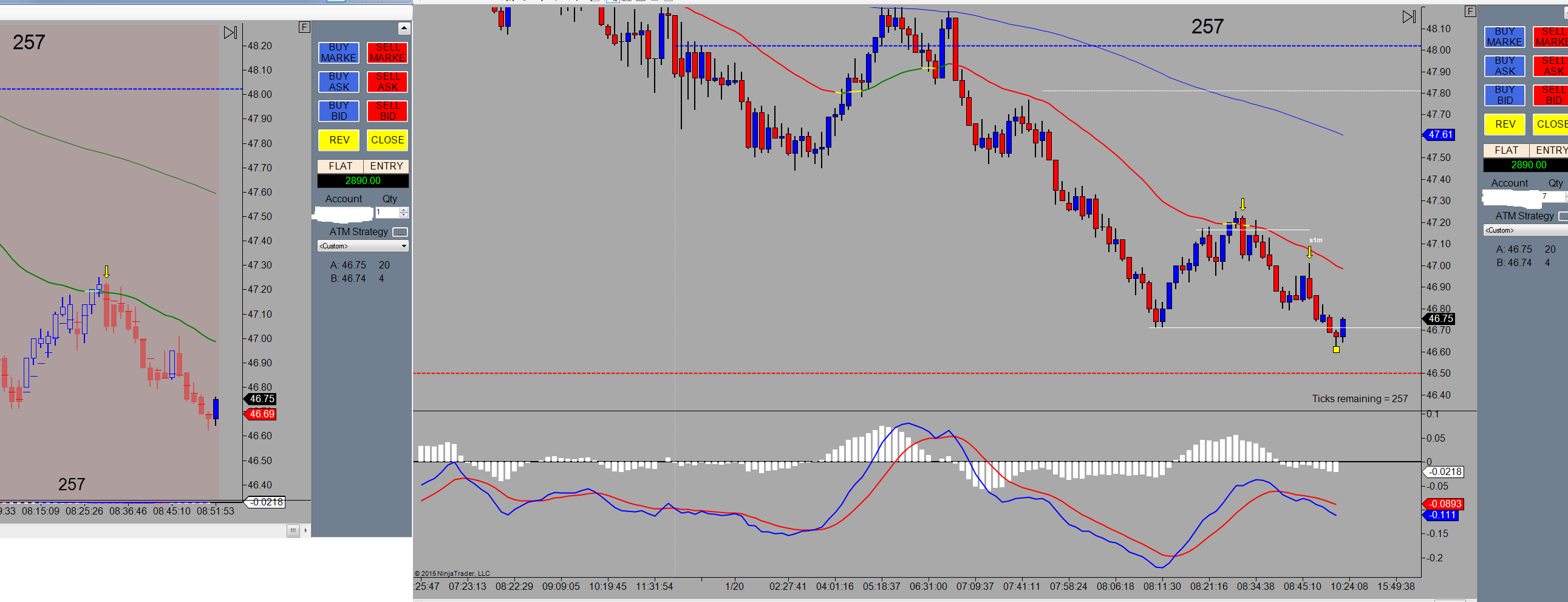The width and height of the screenshot is (1568, 602).
Task: Click yellow arrow marker below s1m label
Action: (1309, 252)
